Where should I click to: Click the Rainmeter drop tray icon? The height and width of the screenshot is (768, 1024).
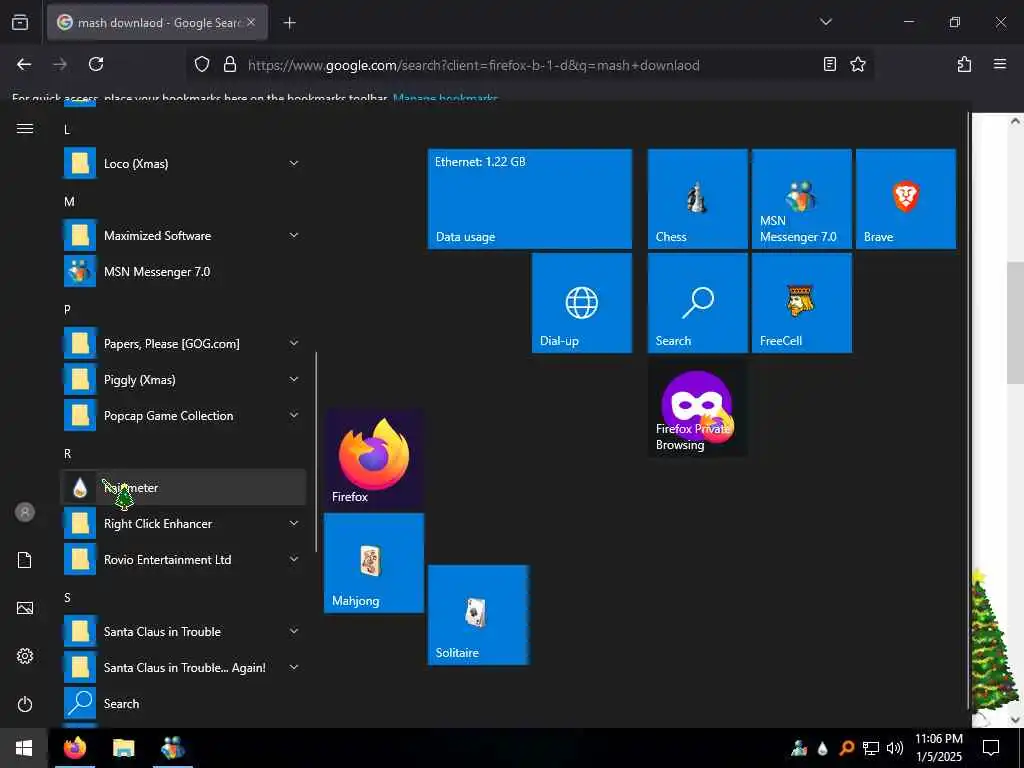[x=823, y=748]
